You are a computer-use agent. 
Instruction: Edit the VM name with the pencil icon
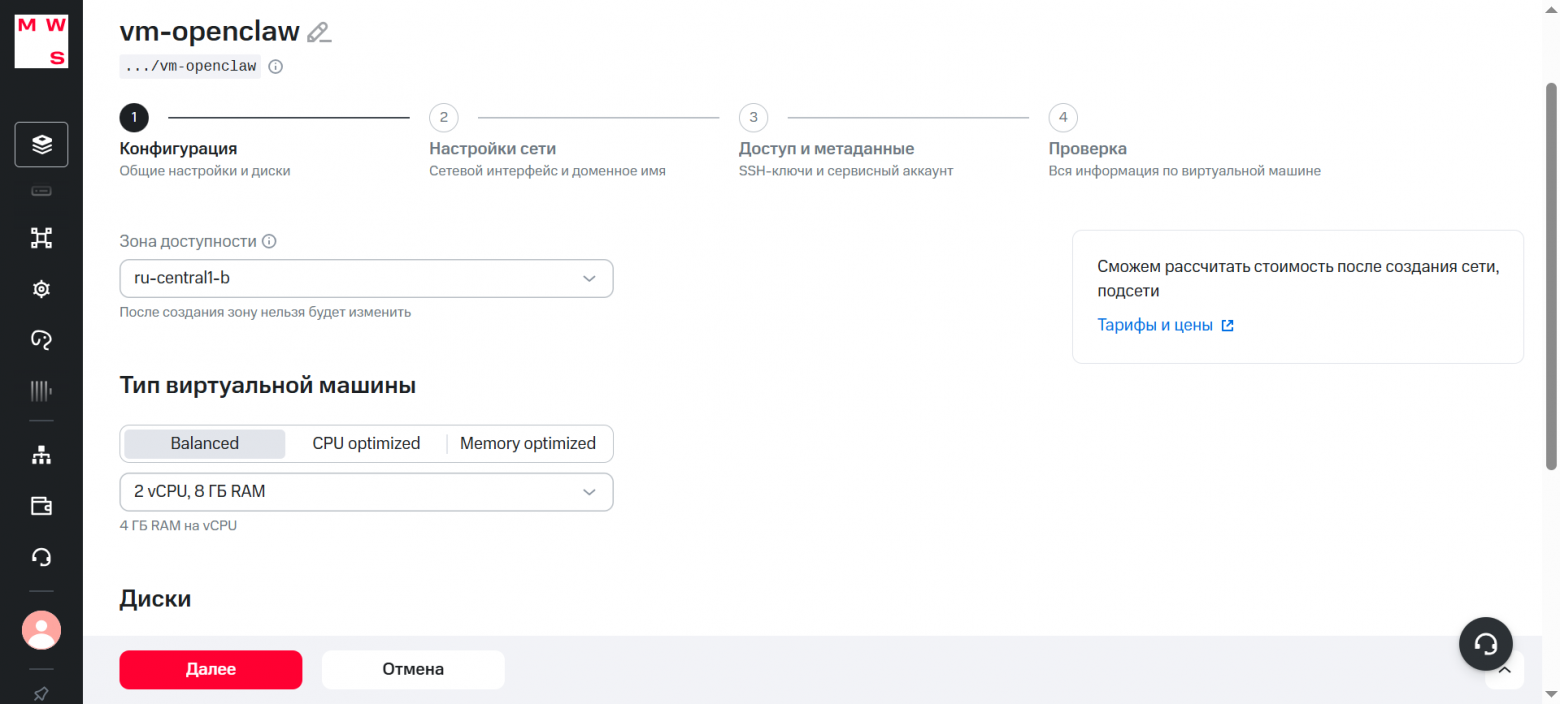click(318, 31)
